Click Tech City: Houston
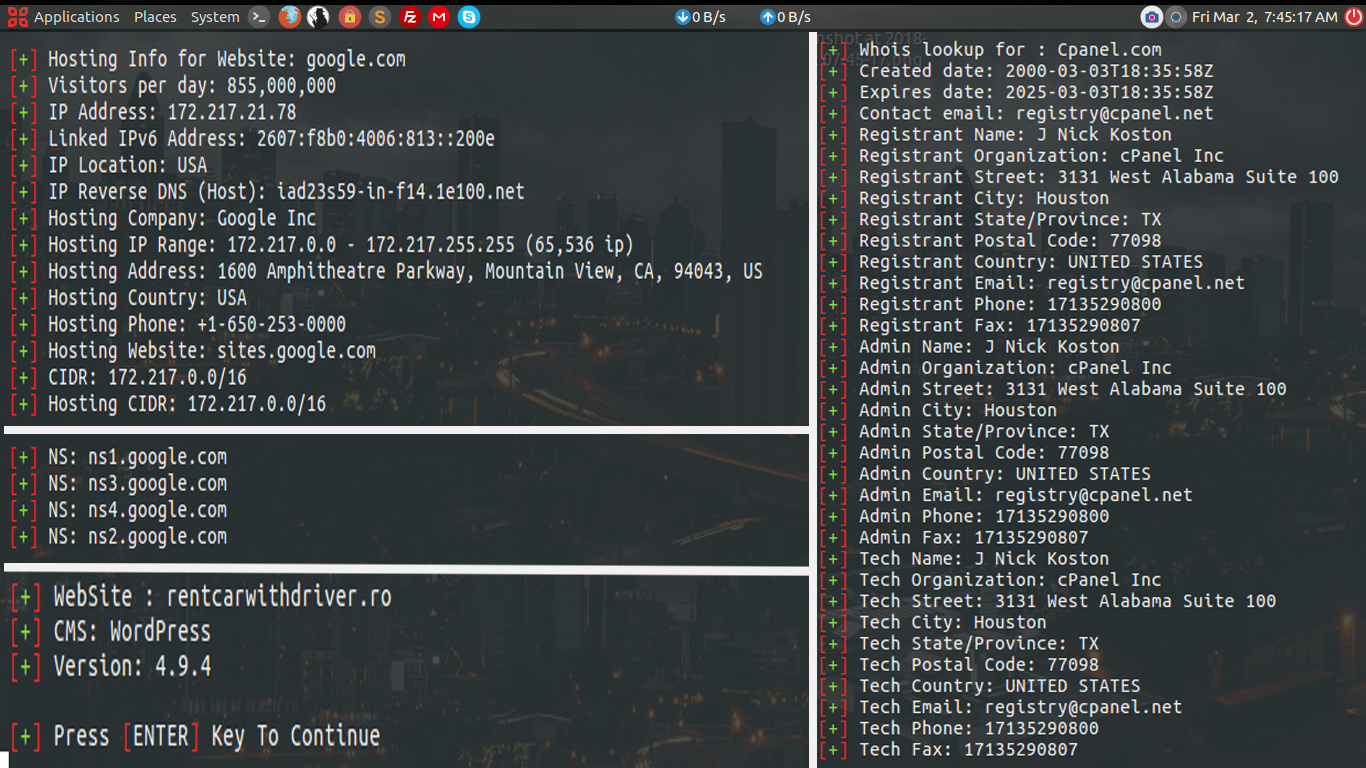Viewport: 1366px width, 768px height. (x=933, y=622)
